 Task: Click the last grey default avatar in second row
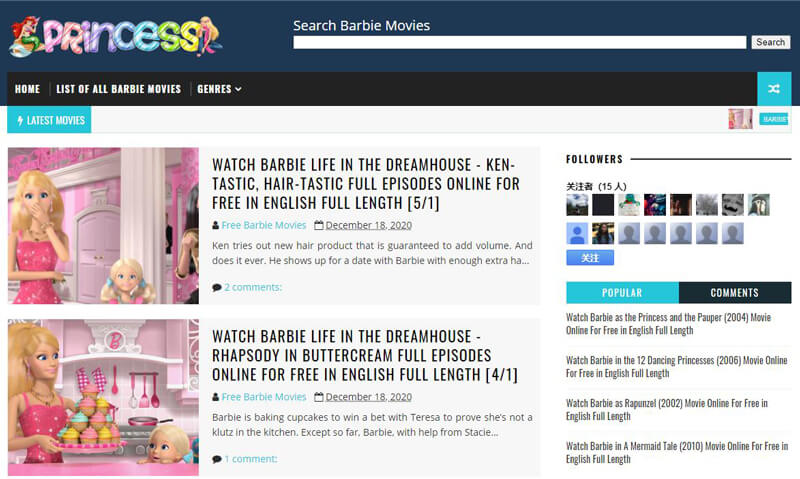733,234
